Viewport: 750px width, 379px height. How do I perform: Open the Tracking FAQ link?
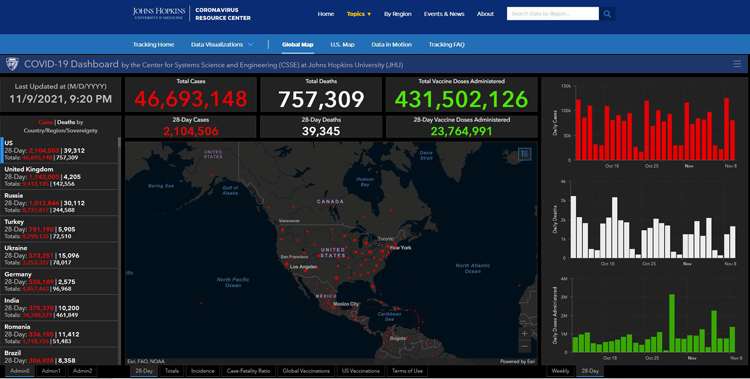pos(446,45)
